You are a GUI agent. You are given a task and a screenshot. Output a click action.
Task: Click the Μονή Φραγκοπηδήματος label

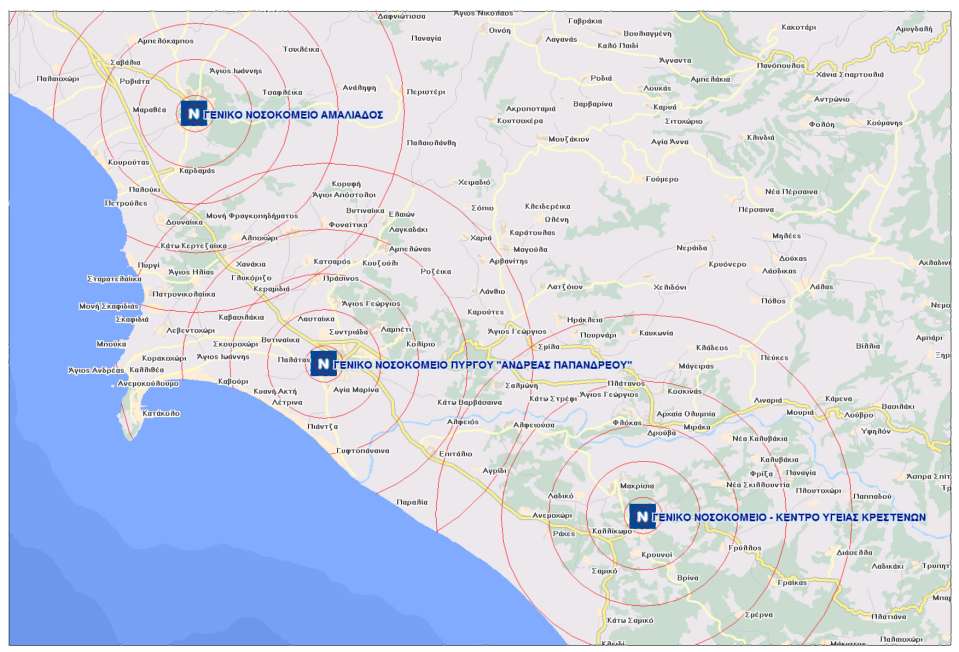coord(252,216)
